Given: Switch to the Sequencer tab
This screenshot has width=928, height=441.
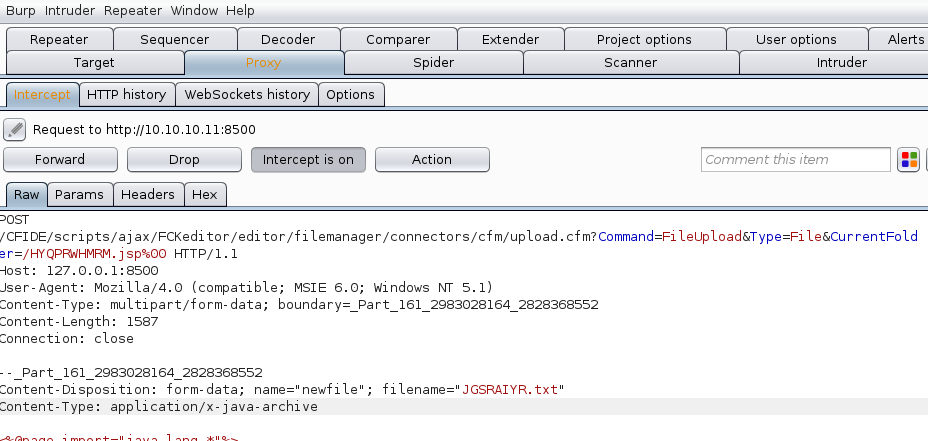Looking at the screenshot, I should (175, 40).
